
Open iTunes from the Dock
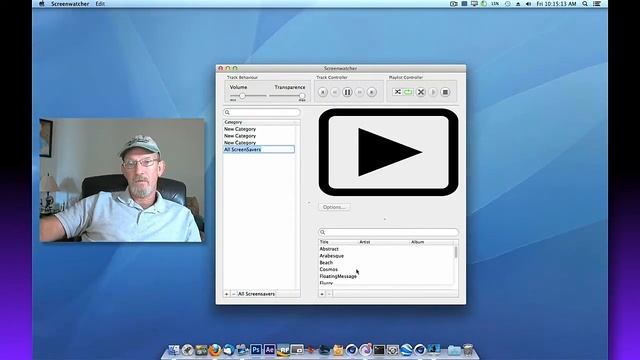[x=365, y=350]
